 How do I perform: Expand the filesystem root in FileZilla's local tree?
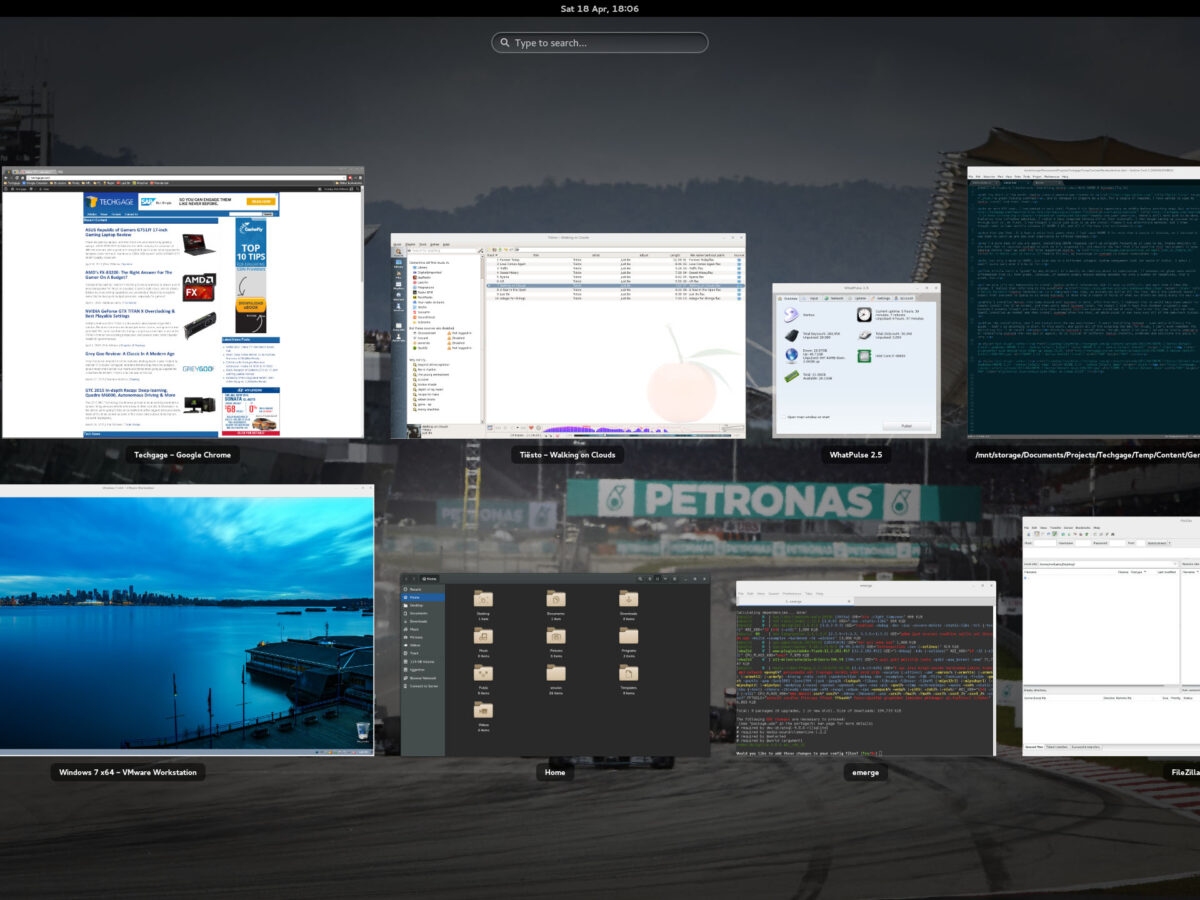(1026, 578)
